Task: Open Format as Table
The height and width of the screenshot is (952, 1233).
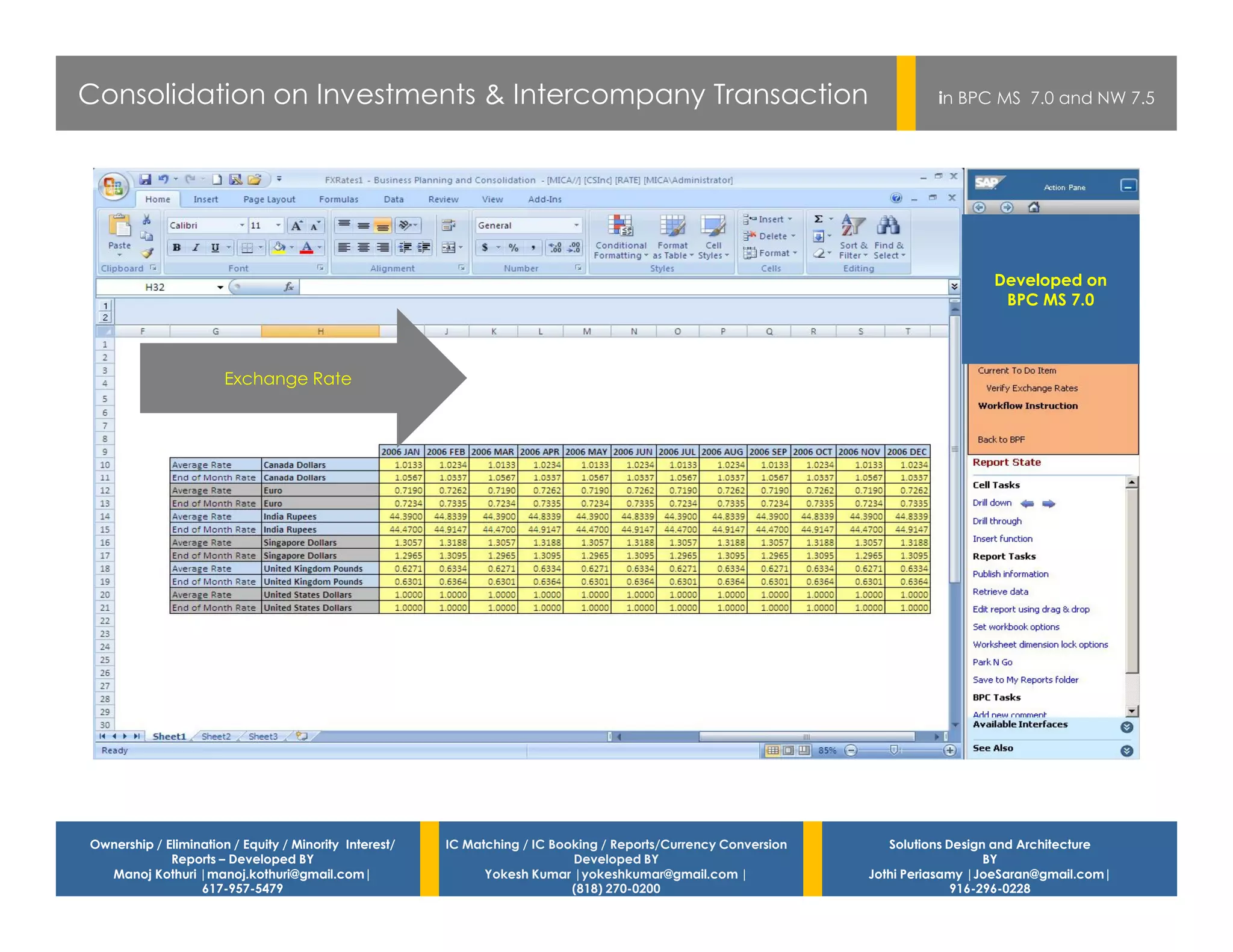Action: click(x=672, y=238)
